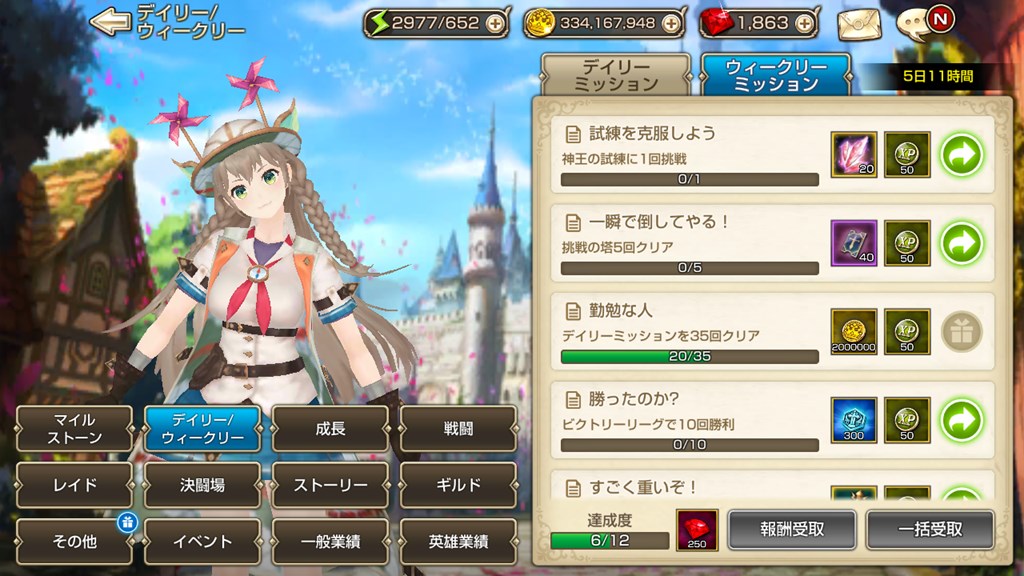Add stamina with the plus icon

click(x=496, y=24)
